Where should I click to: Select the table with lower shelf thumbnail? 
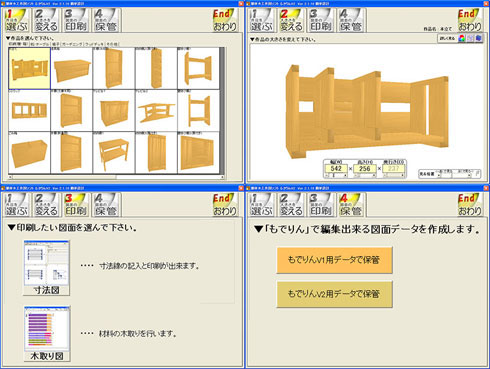[x=114, y=153]
